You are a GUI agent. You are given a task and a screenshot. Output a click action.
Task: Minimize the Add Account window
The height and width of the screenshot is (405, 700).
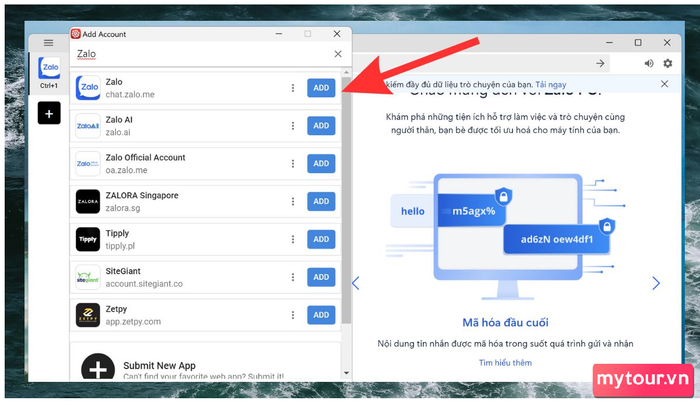tap(279, 34)
